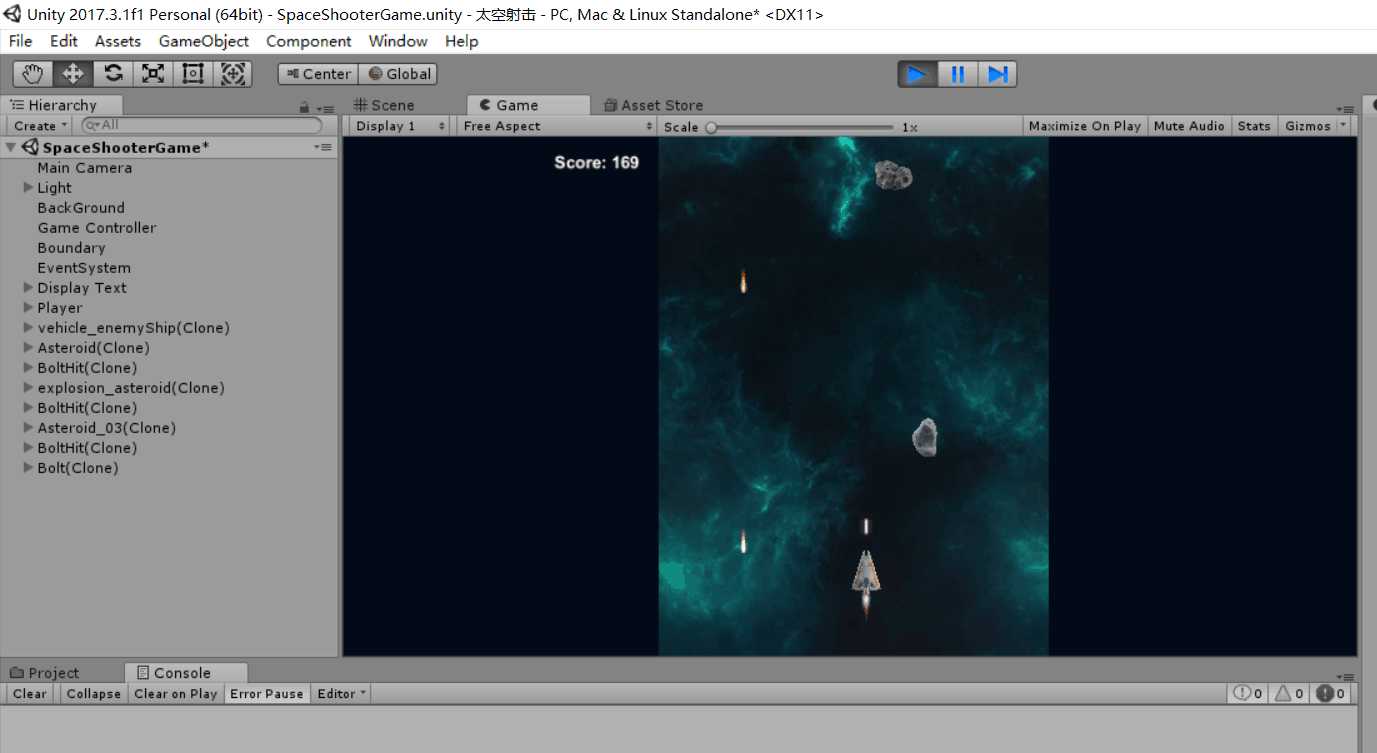Select the EventSystem object
This screenshot has width=1377, height=753.
click(x=84, y=268)
